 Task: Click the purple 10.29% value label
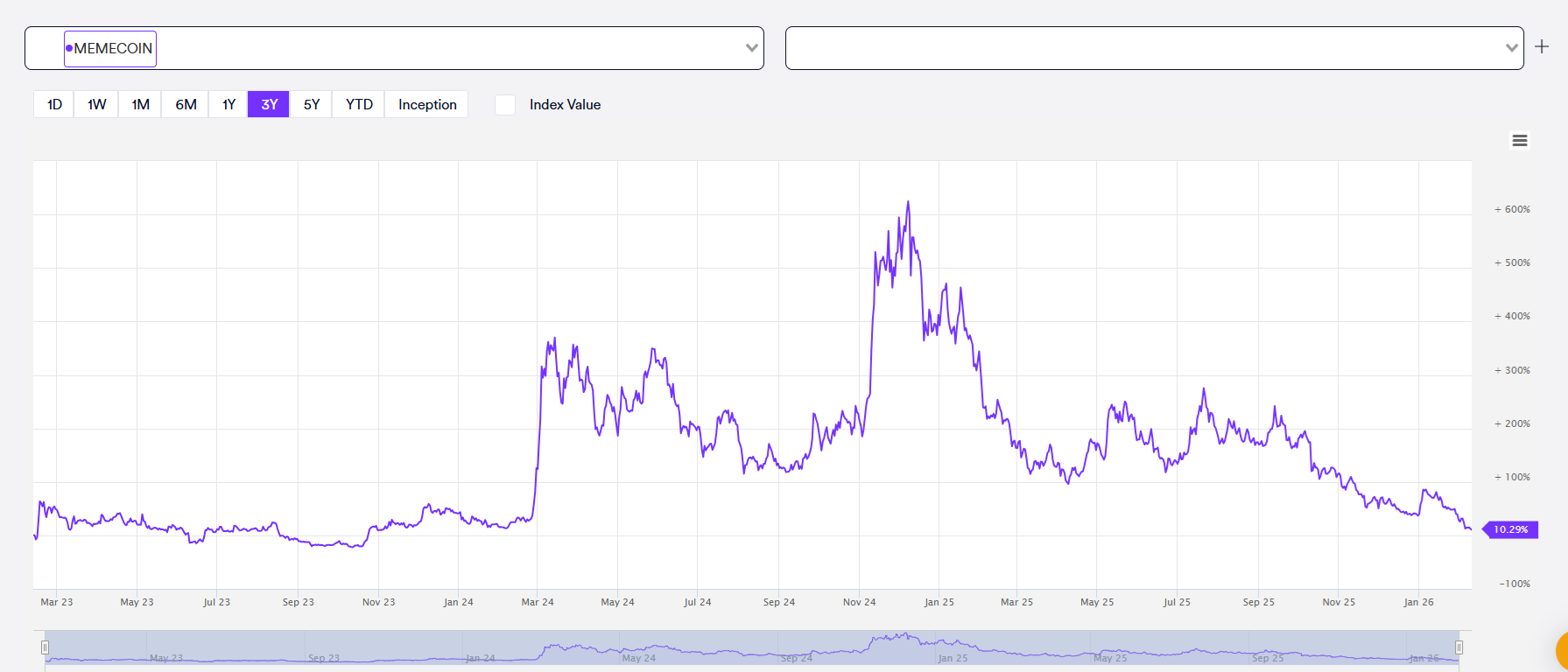[x=1510, y=529]
